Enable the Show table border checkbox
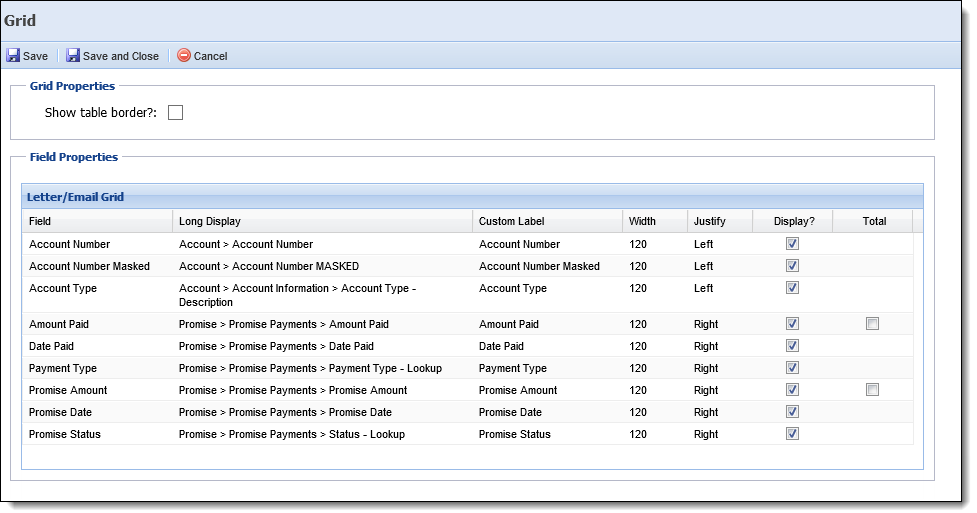This screenshot has width=977, height=513. (x=176, y=113)
